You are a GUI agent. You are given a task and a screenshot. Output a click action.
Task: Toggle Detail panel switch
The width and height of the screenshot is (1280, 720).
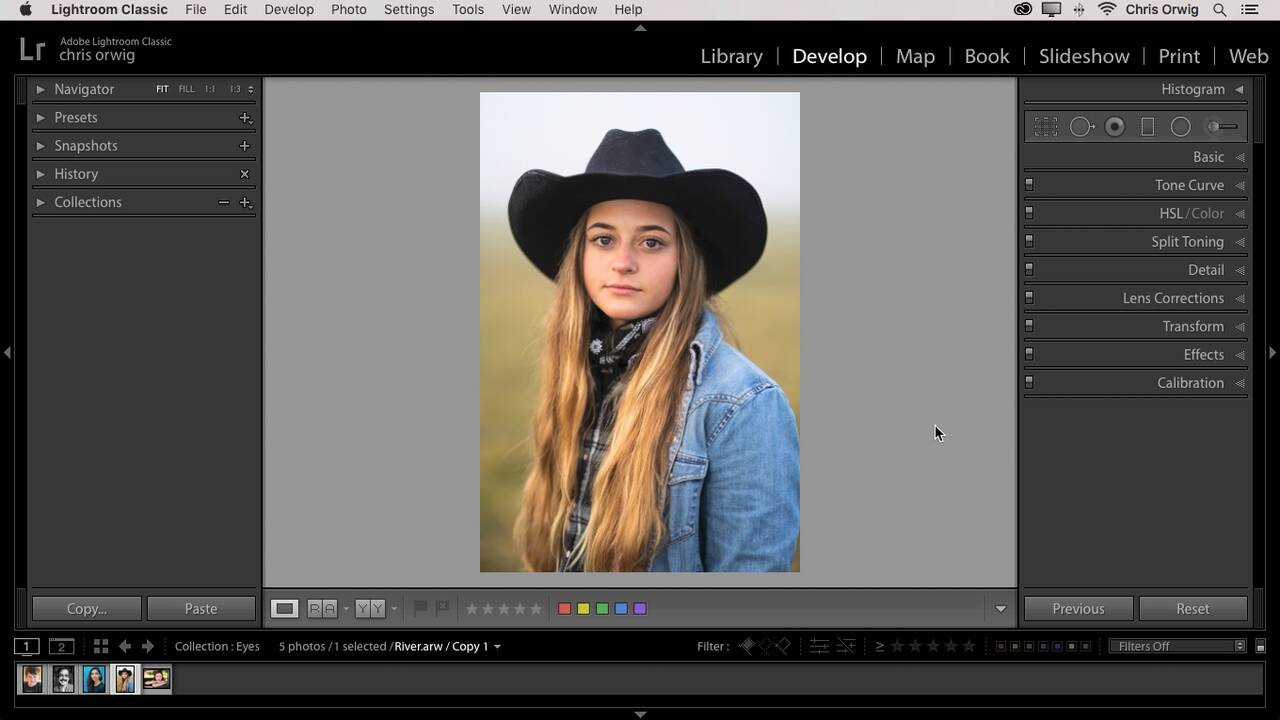pos(1029,269)
